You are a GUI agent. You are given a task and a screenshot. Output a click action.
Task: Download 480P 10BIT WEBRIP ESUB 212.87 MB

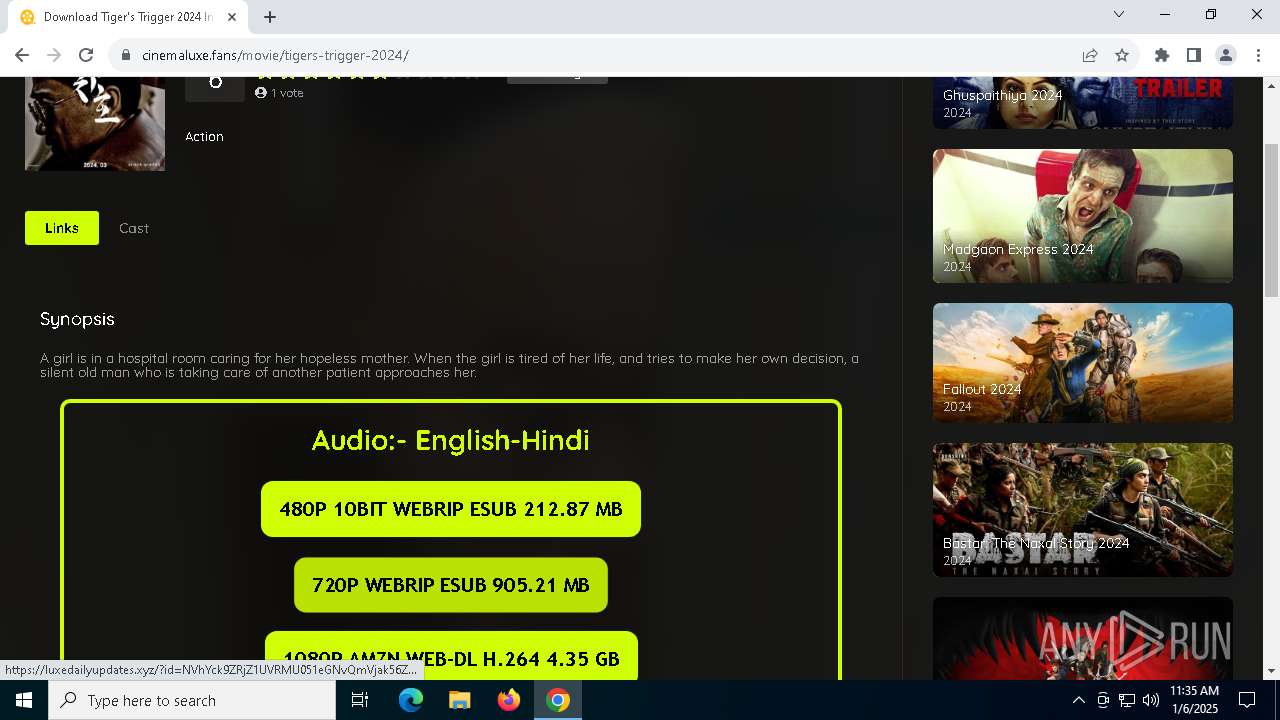tap(451, 509)
